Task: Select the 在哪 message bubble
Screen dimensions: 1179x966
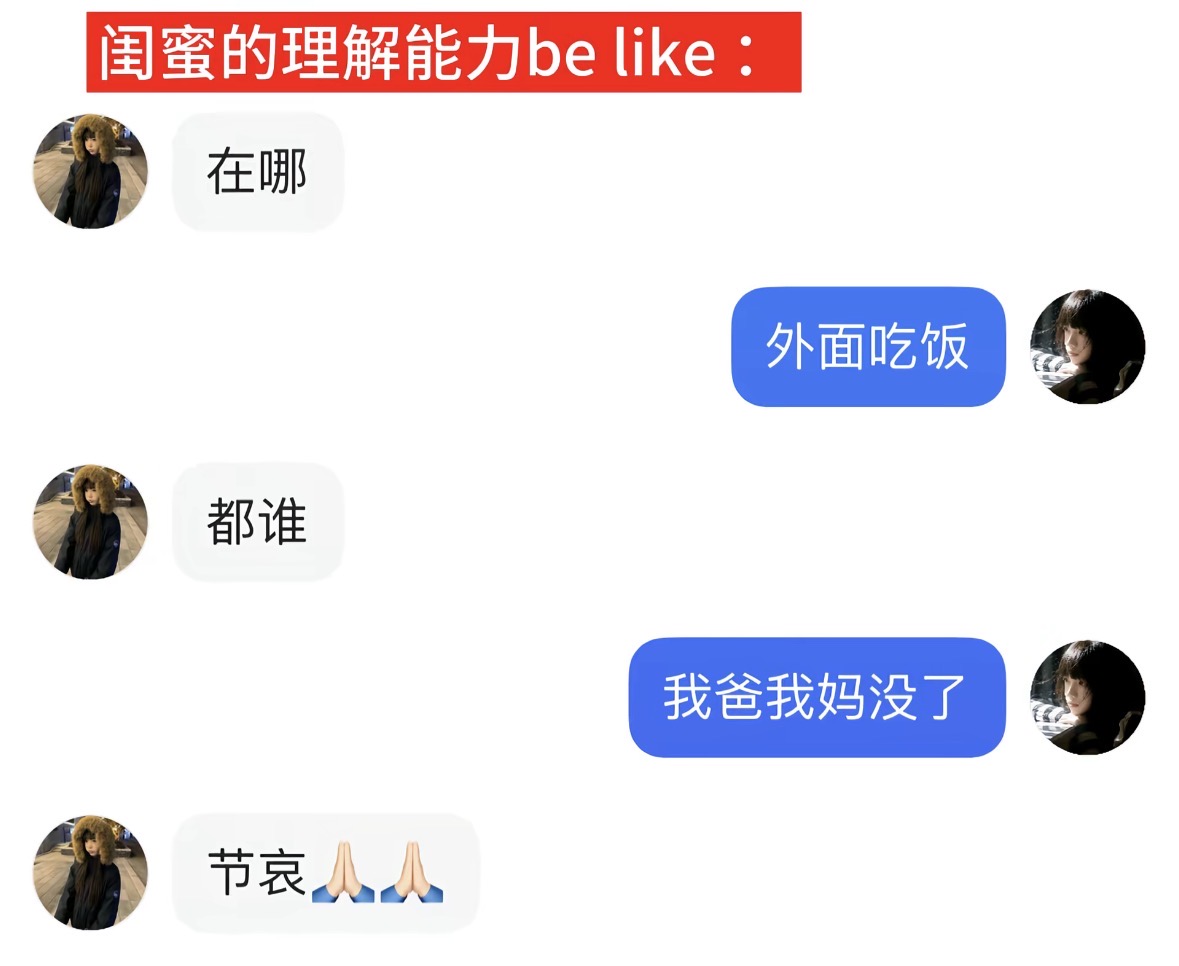Action: [258, 171]
